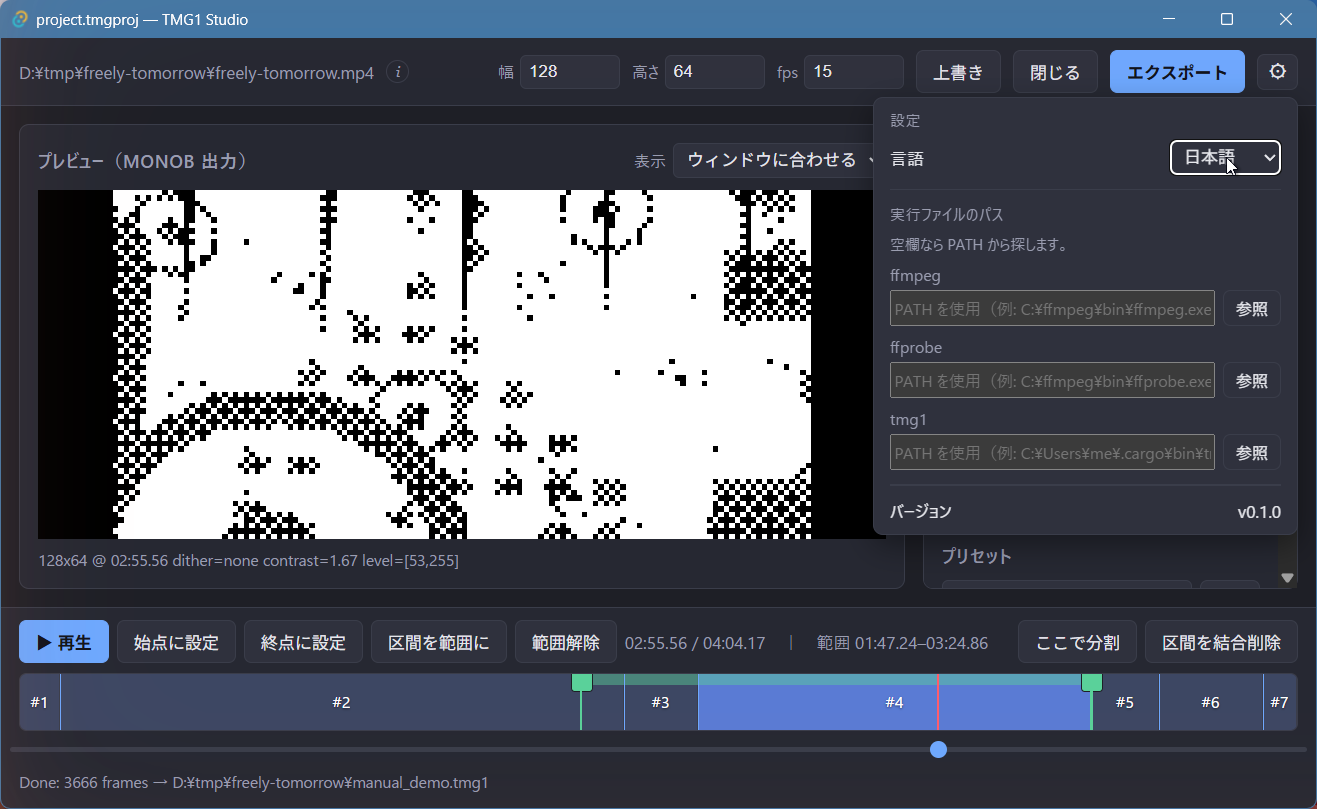The image size is (1317, 809).
Task: Open the settings gear icon
Action: [1277, 72]
